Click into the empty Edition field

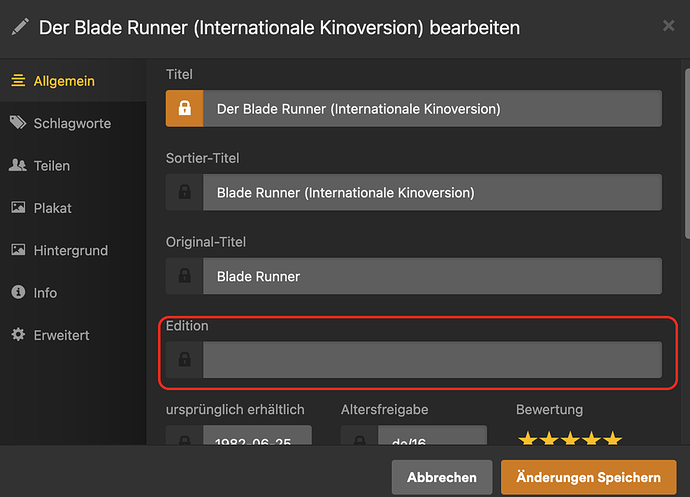coord(432,360)
